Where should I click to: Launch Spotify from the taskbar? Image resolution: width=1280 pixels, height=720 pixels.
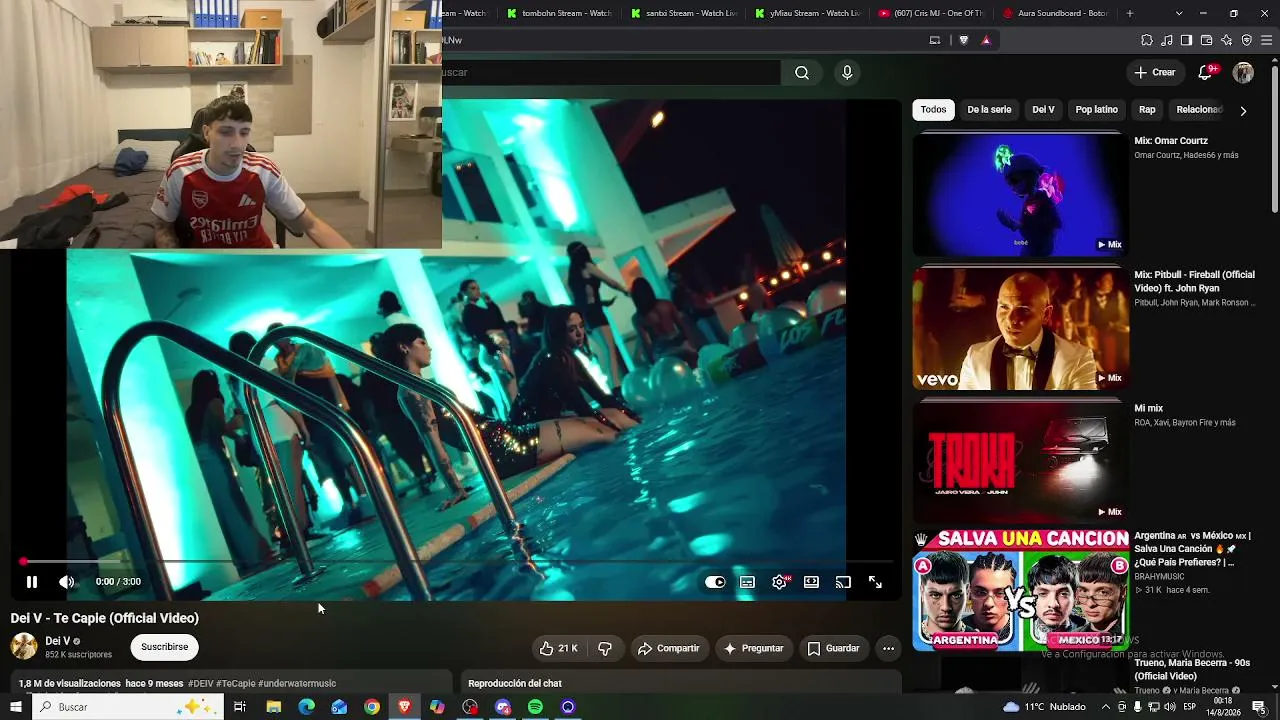535,707
